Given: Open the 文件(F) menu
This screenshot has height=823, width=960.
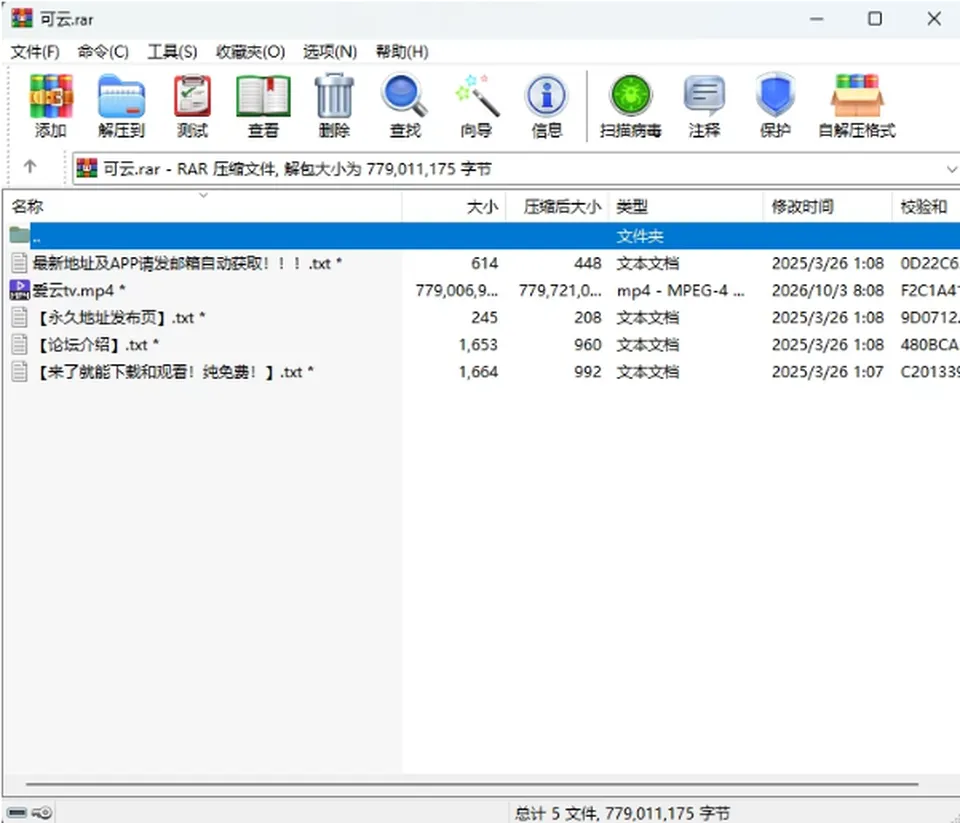Looking at the screenshot, I should (35, 51).
